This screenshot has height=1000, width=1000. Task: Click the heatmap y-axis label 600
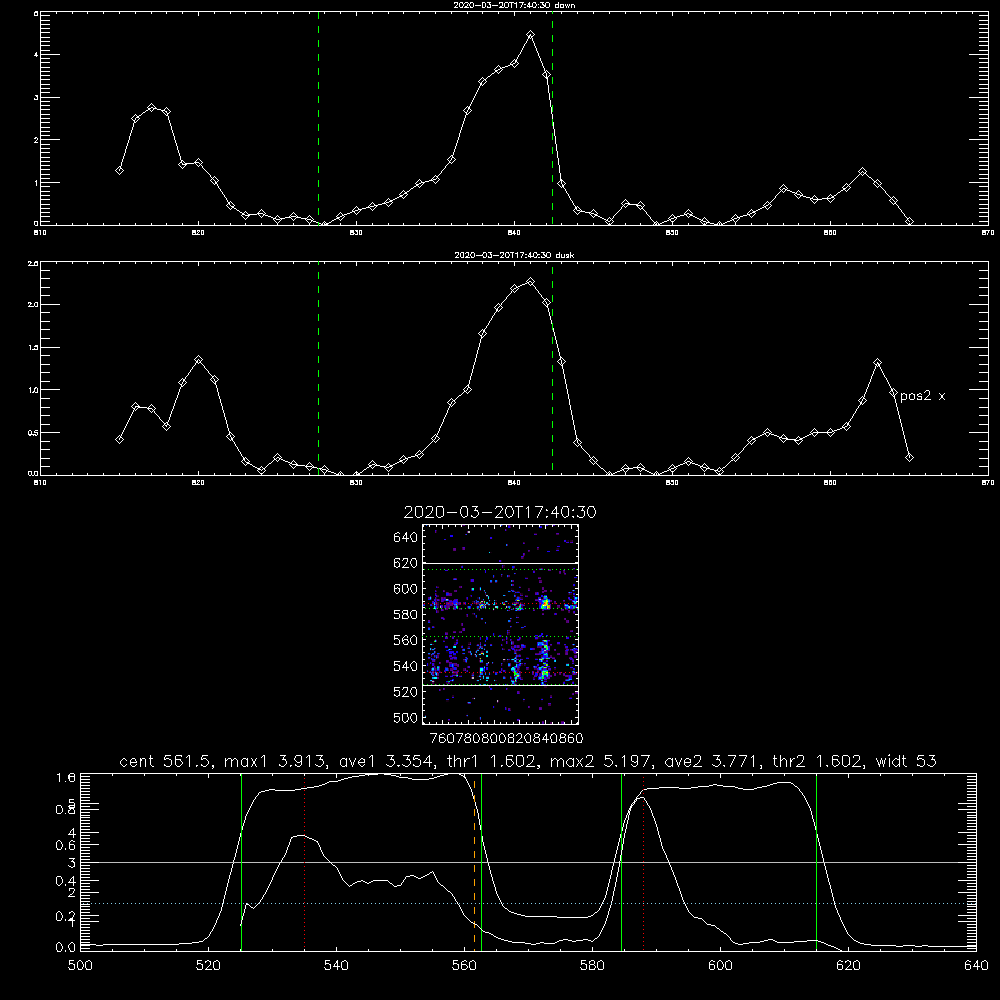click(x=406, y=589)
